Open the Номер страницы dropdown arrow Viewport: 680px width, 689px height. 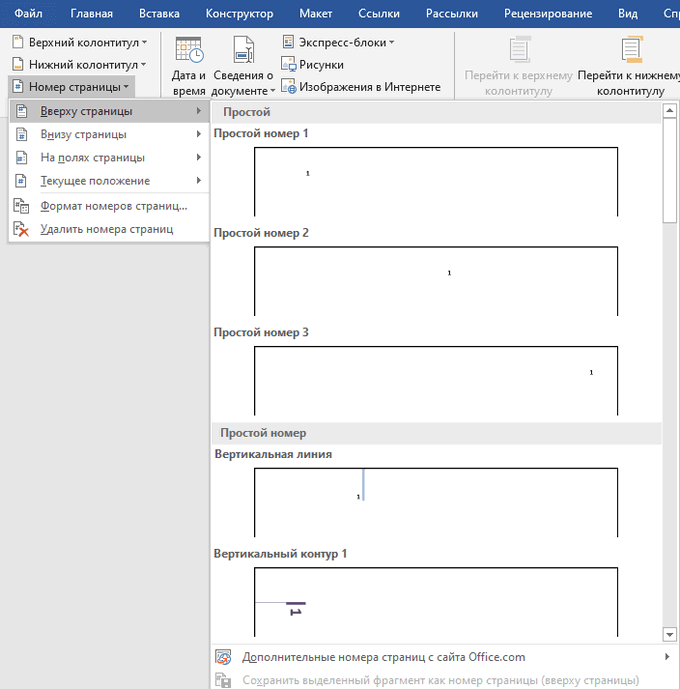coord(126,87)
